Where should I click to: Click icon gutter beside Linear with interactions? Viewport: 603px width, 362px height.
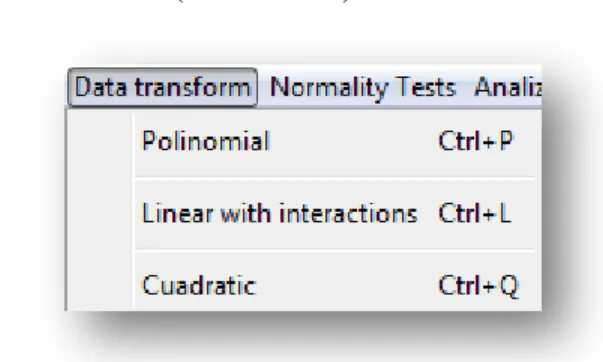click(x=100, y=213)
